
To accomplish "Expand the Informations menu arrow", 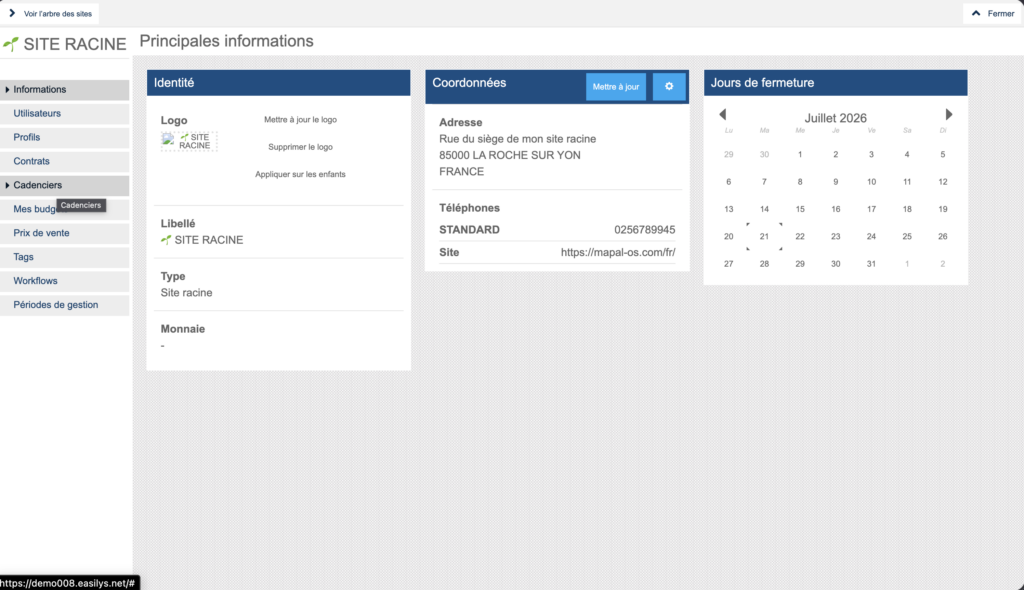I will 7,90.
